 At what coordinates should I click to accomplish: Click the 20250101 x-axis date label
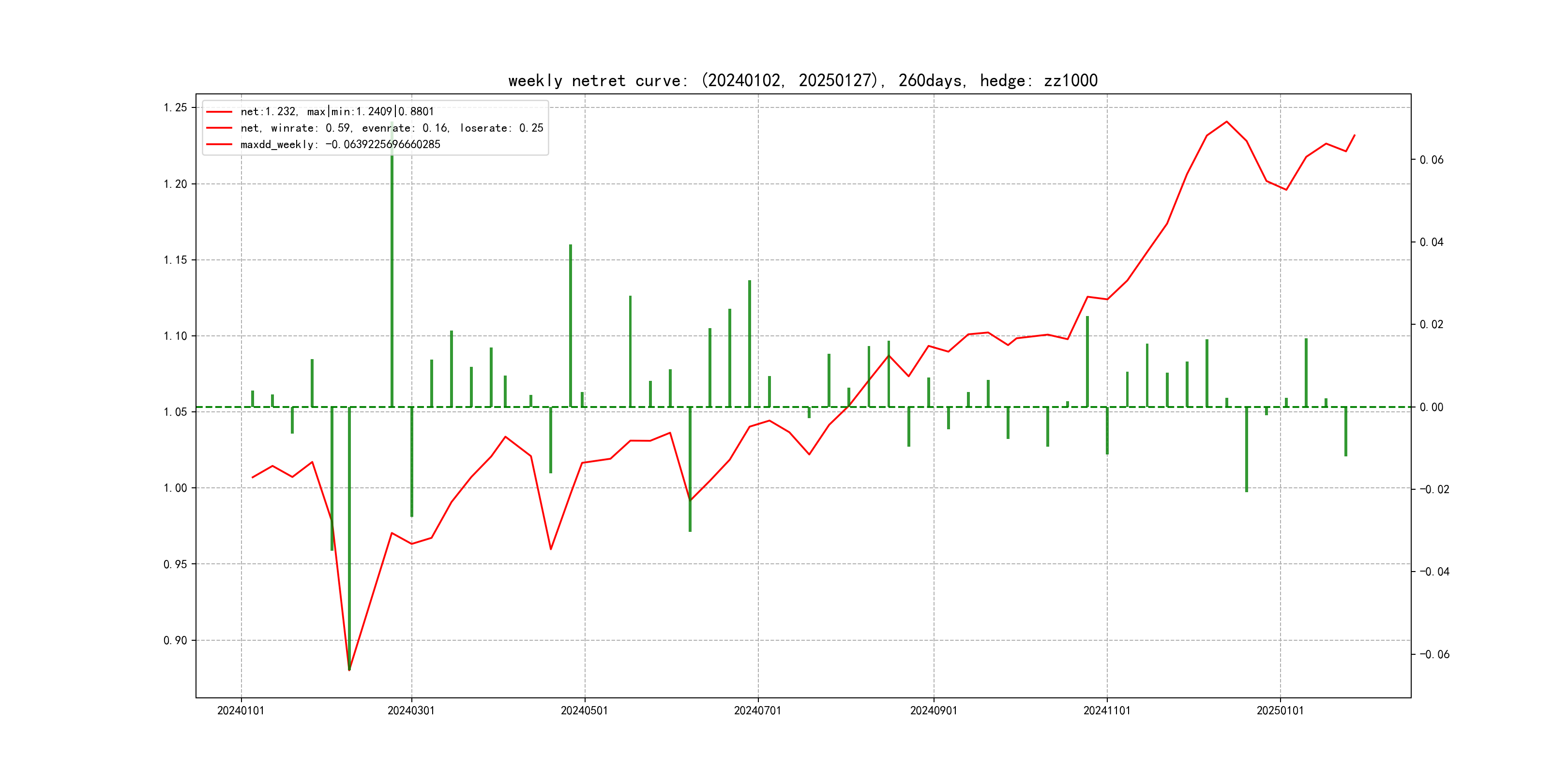point(1280,710)
